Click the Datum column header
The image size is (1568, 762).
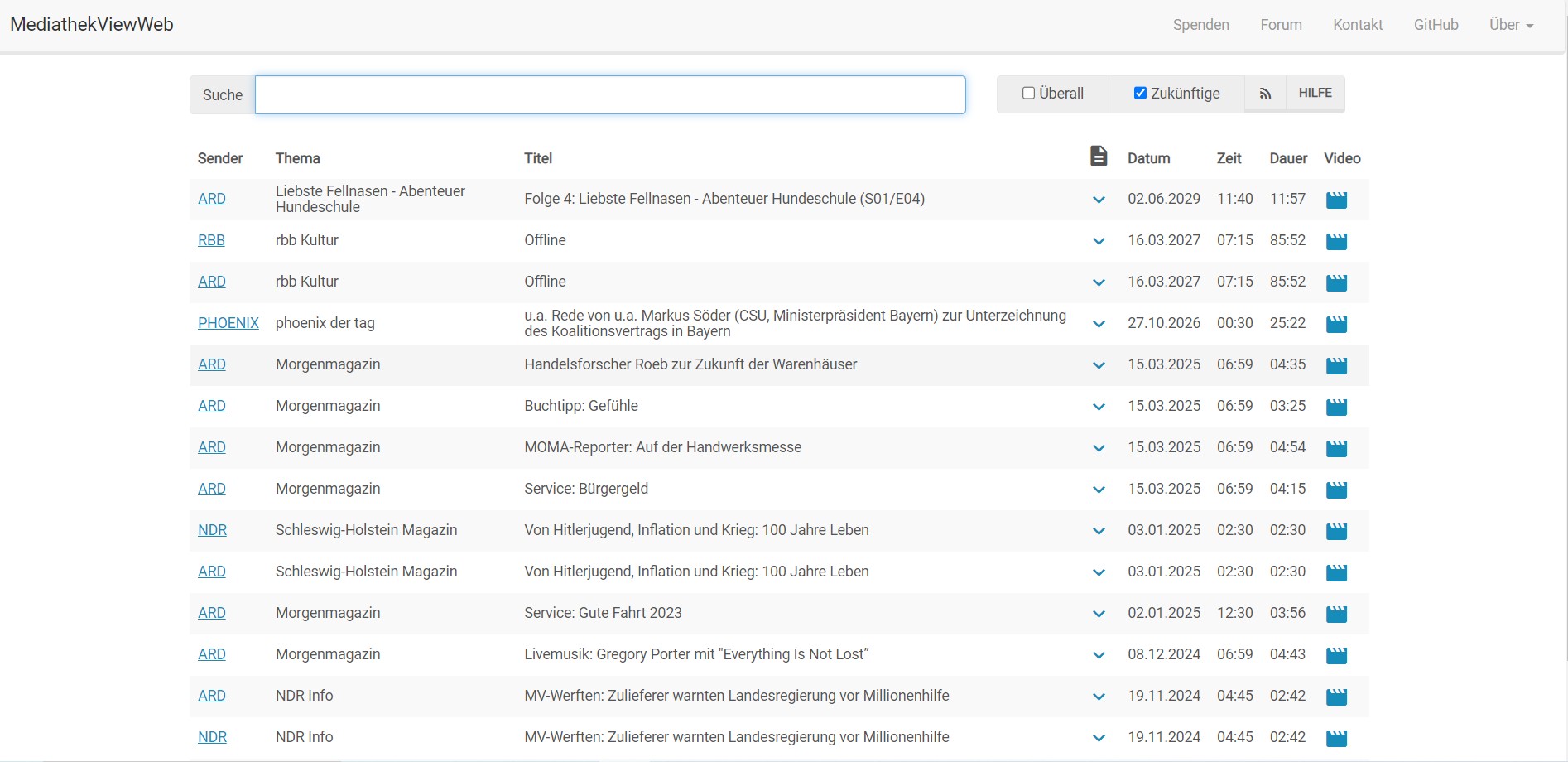tap(1148, 158)
